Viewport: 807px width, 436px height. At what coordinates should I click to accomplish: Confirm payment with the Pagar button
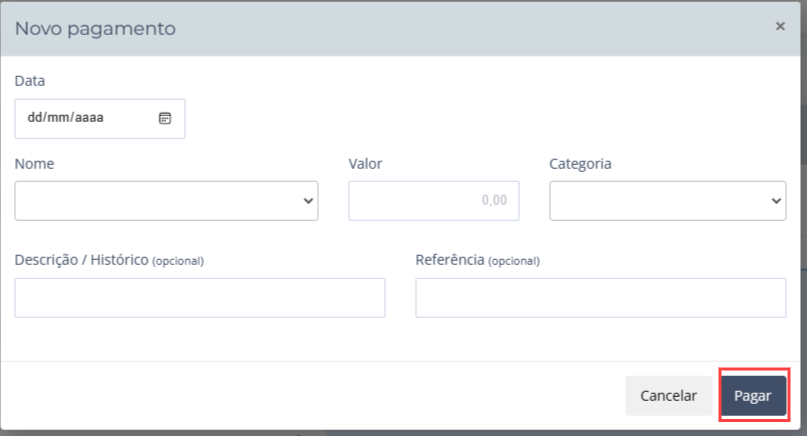tap(753, 396)
